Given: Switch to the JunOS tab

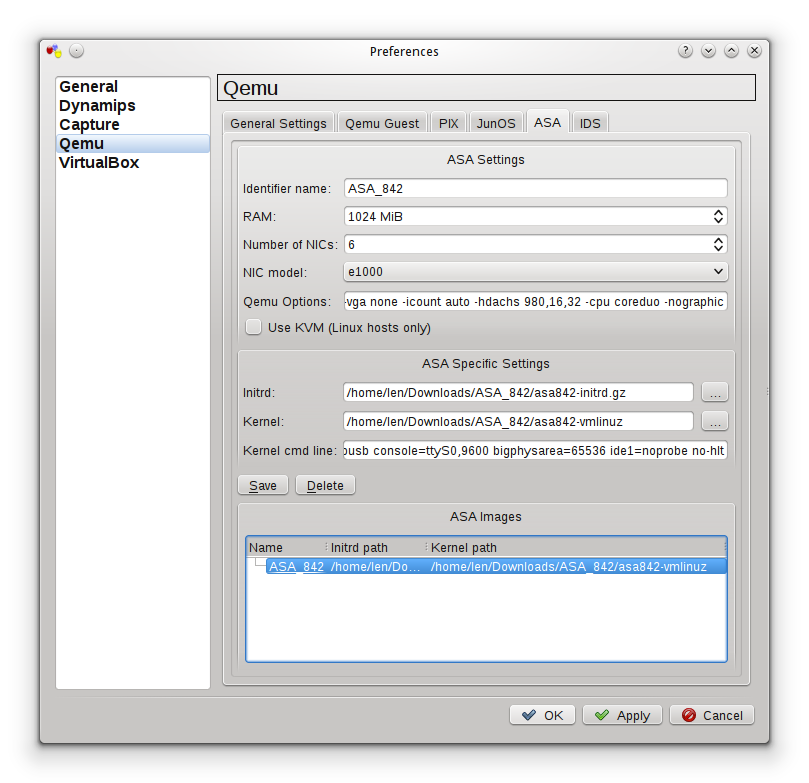Looking at the screenshot, I should tap(496, 124).
